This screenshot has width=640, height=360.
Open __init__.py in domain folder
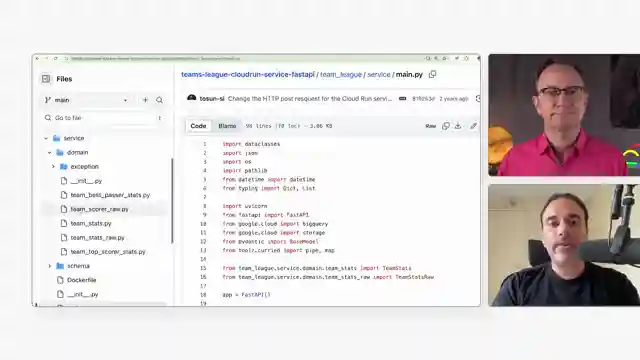pyautogui.click(x=86, y=181)
